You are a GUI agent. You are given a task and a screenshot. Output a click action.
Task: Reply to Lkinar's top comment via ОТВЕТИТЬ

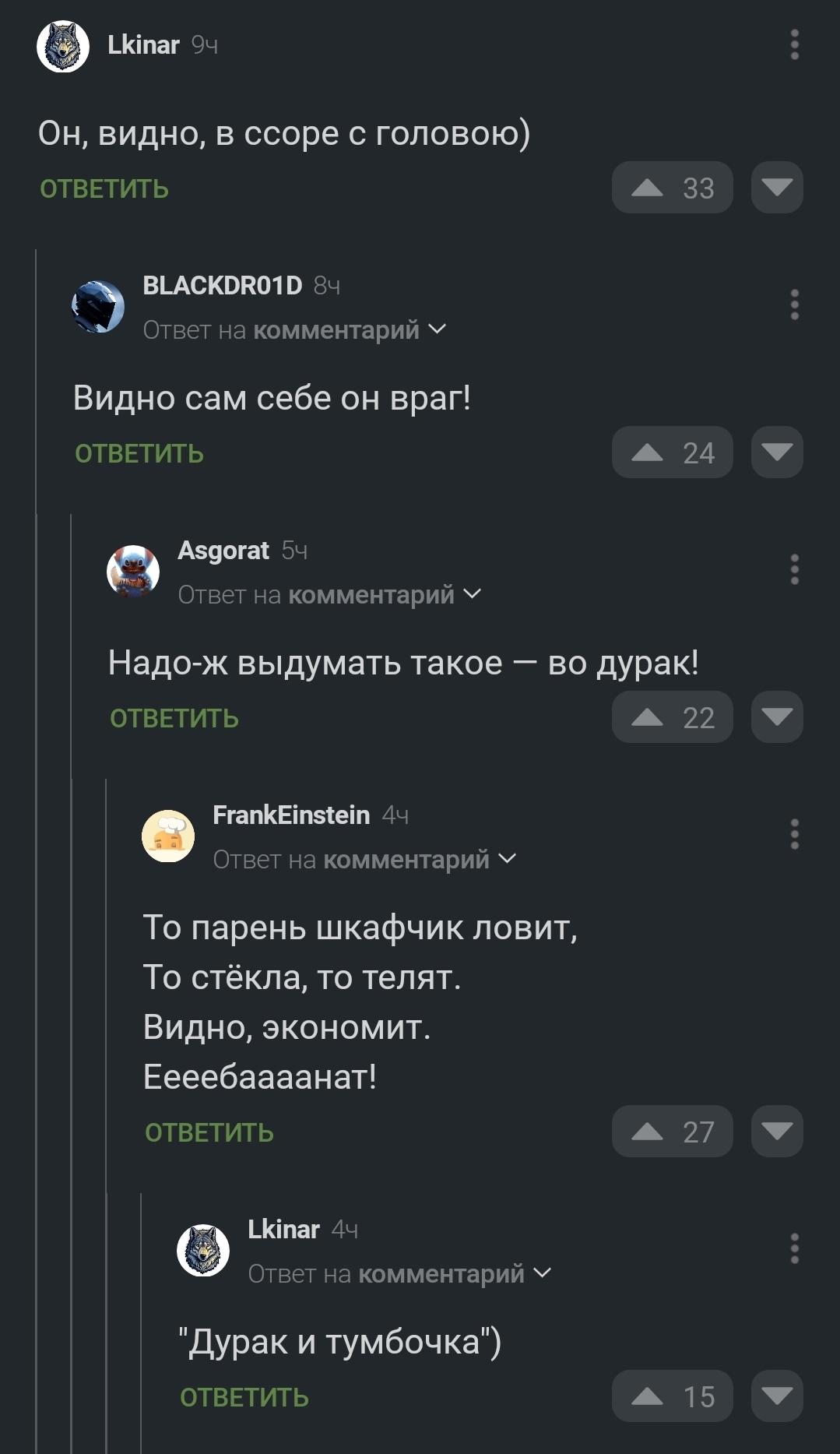pyautogui.click(x=104, y=189)
